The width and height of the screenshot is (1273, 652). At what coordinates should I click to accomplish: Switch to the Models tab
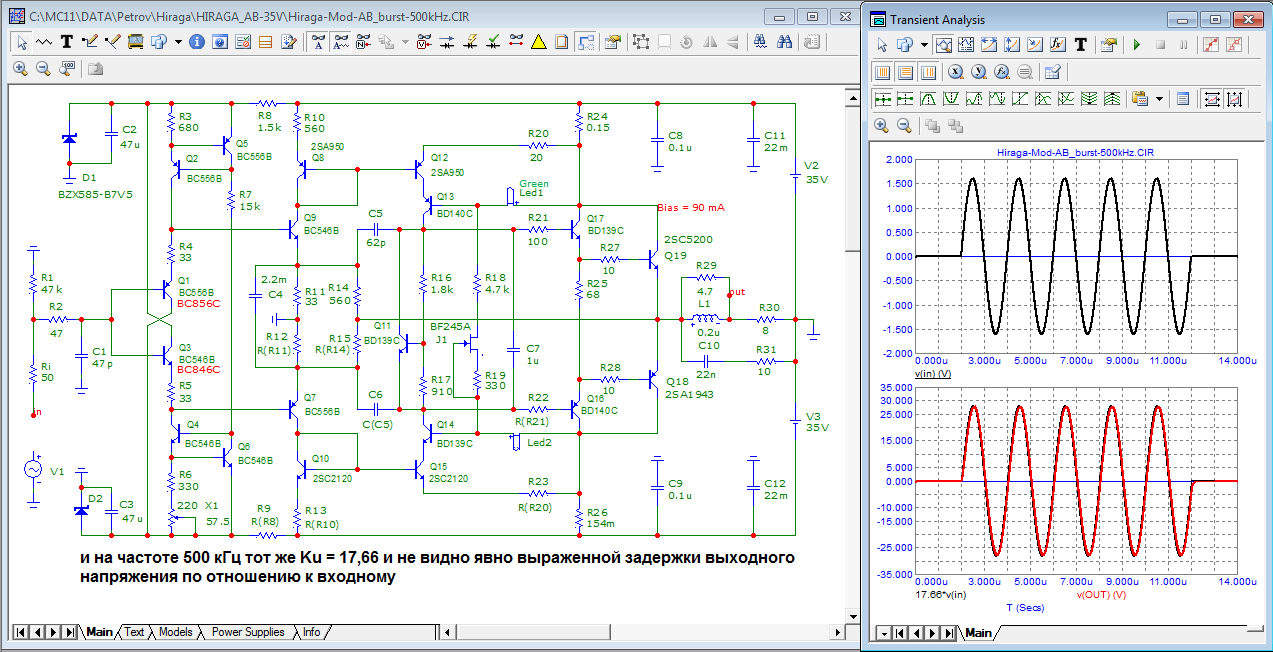175,632
